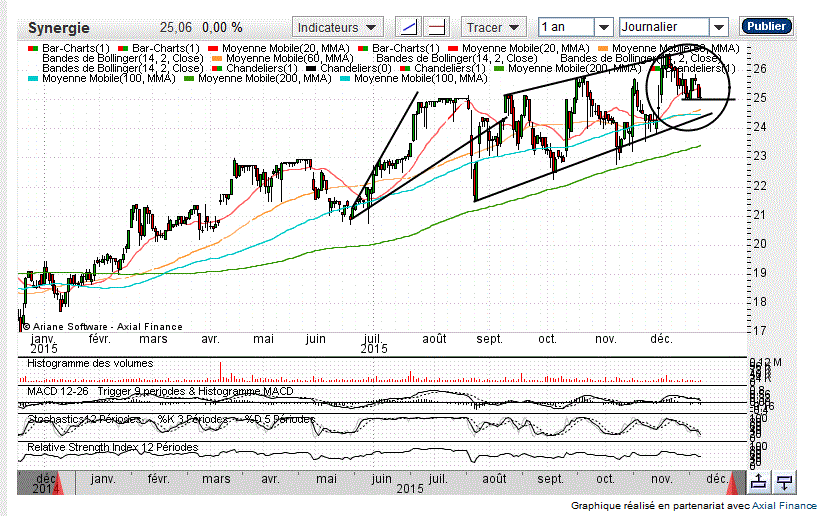Click 'oct.' on the bottom date range slider
Image resolution: width=820 pixels, height=516 pixels.
605,479
